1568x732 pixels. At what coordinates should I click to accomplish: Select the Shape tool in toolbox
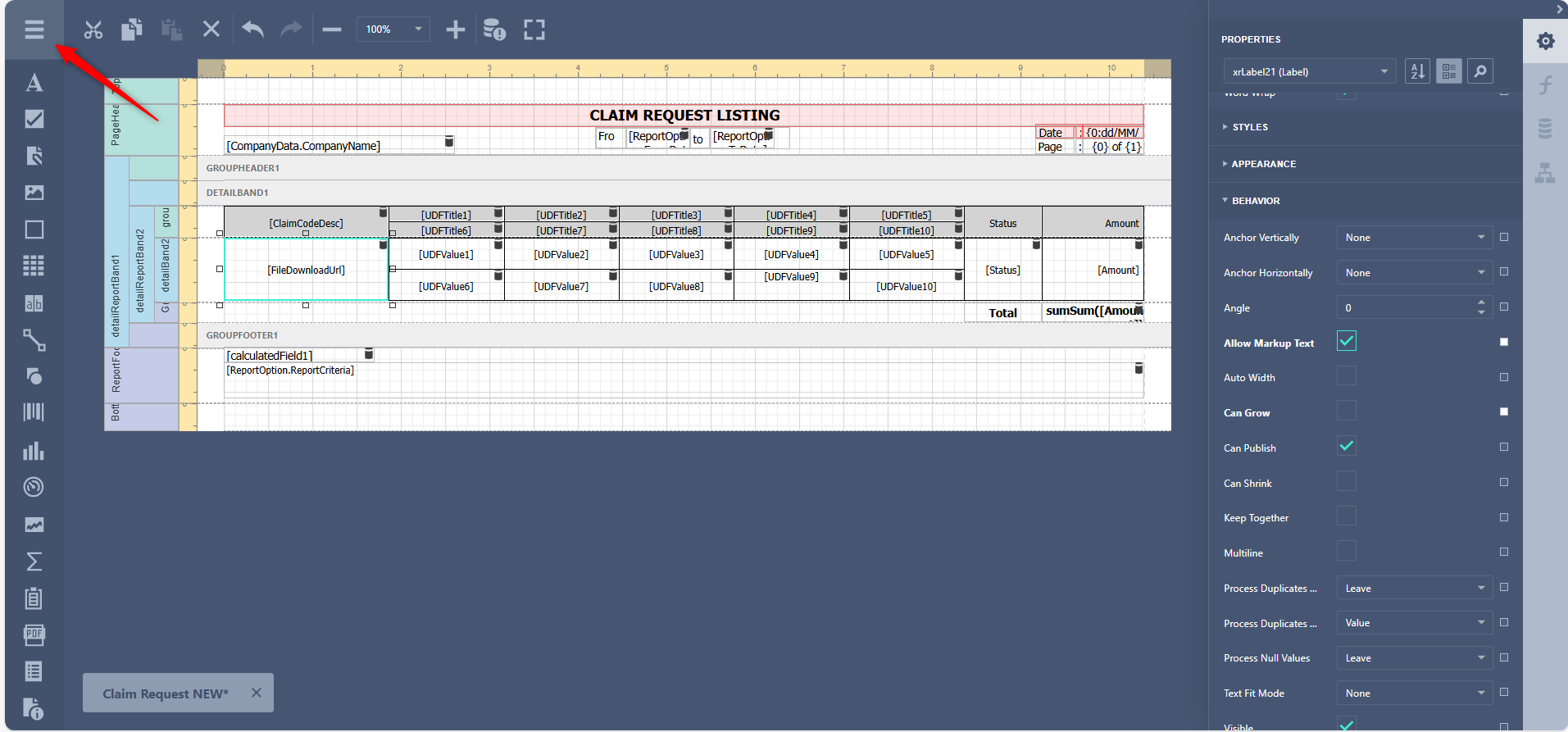[34, 376]
